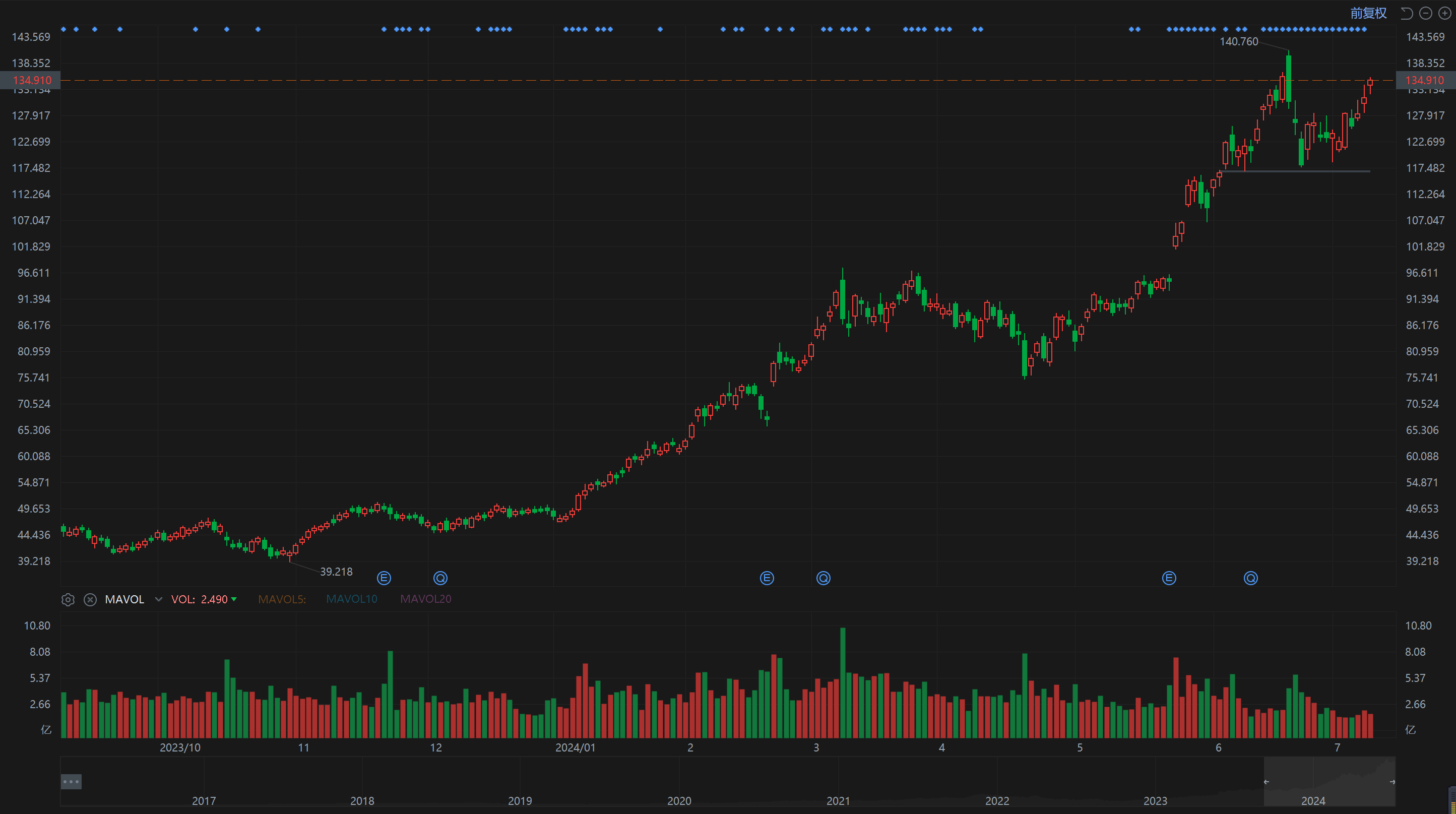Zoom in the chart with plus icon
This screenshot has width=1456, height=814.
pos(1444,13)
